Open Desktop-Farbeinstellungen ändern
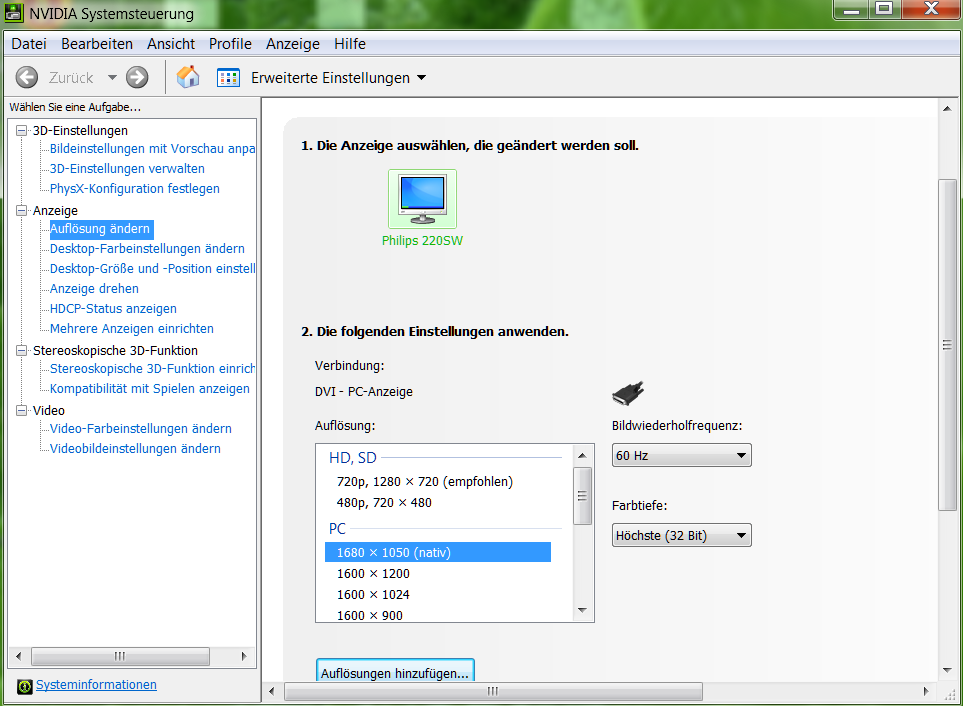The image size is (963, 706). point(147,249)
